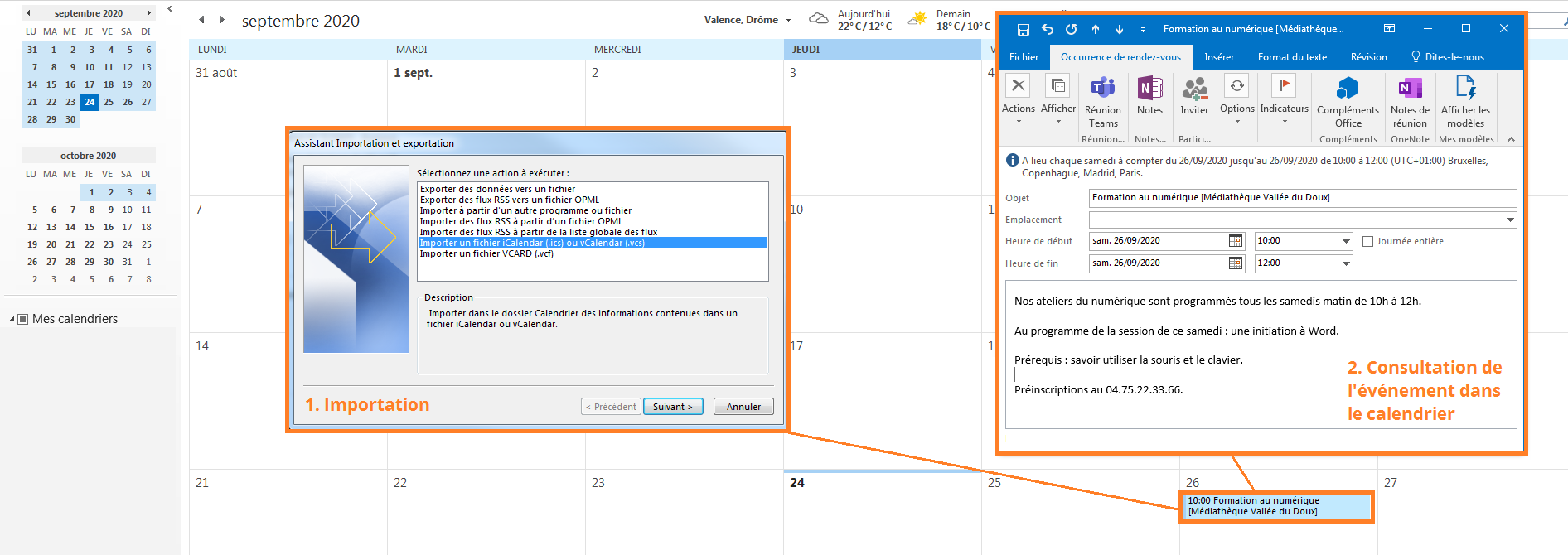Image resolution: width=1568 pixels, height=555 pixels.
Task: Open Fichier tab
Action: 1024,57
